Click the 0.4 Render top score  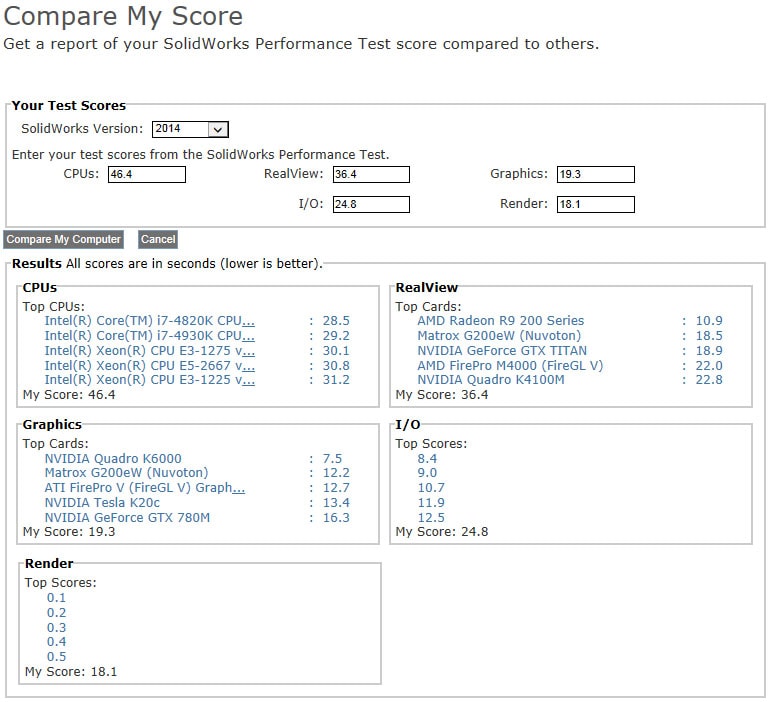point(56,642)
